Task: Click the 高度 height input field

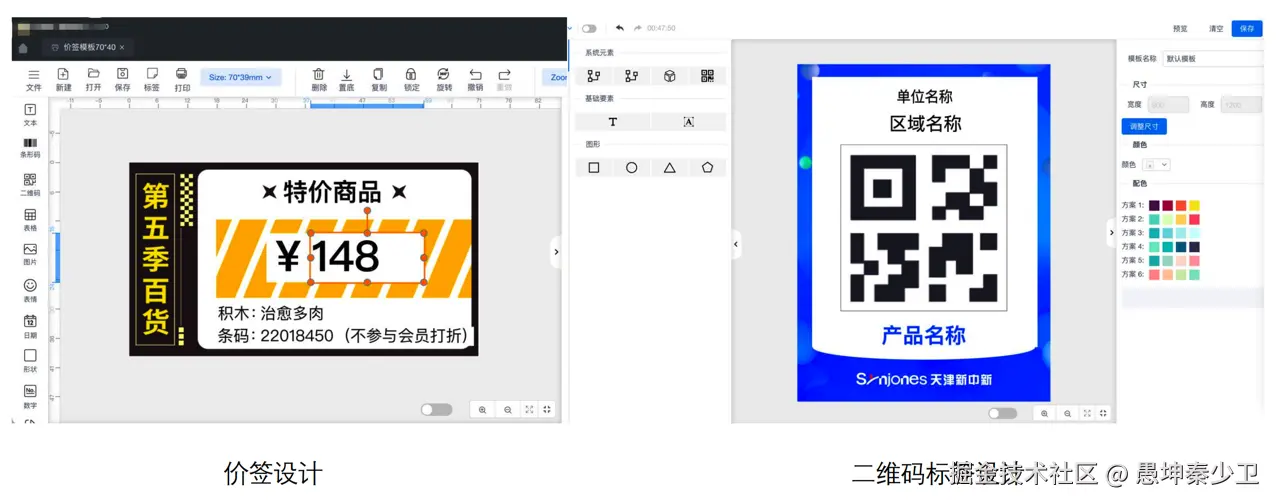Action: [1241, 105]
